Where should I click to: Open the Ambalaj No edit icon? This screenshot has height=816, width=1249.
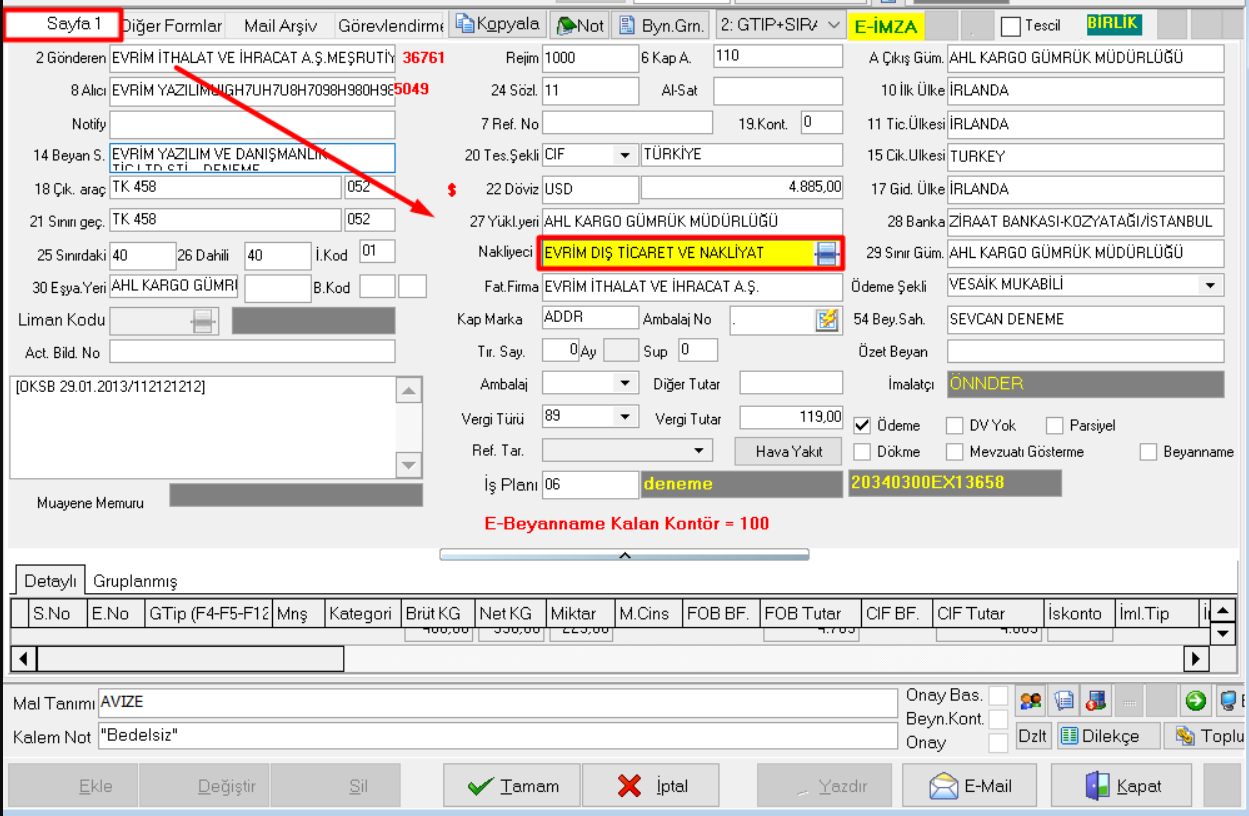827,319
